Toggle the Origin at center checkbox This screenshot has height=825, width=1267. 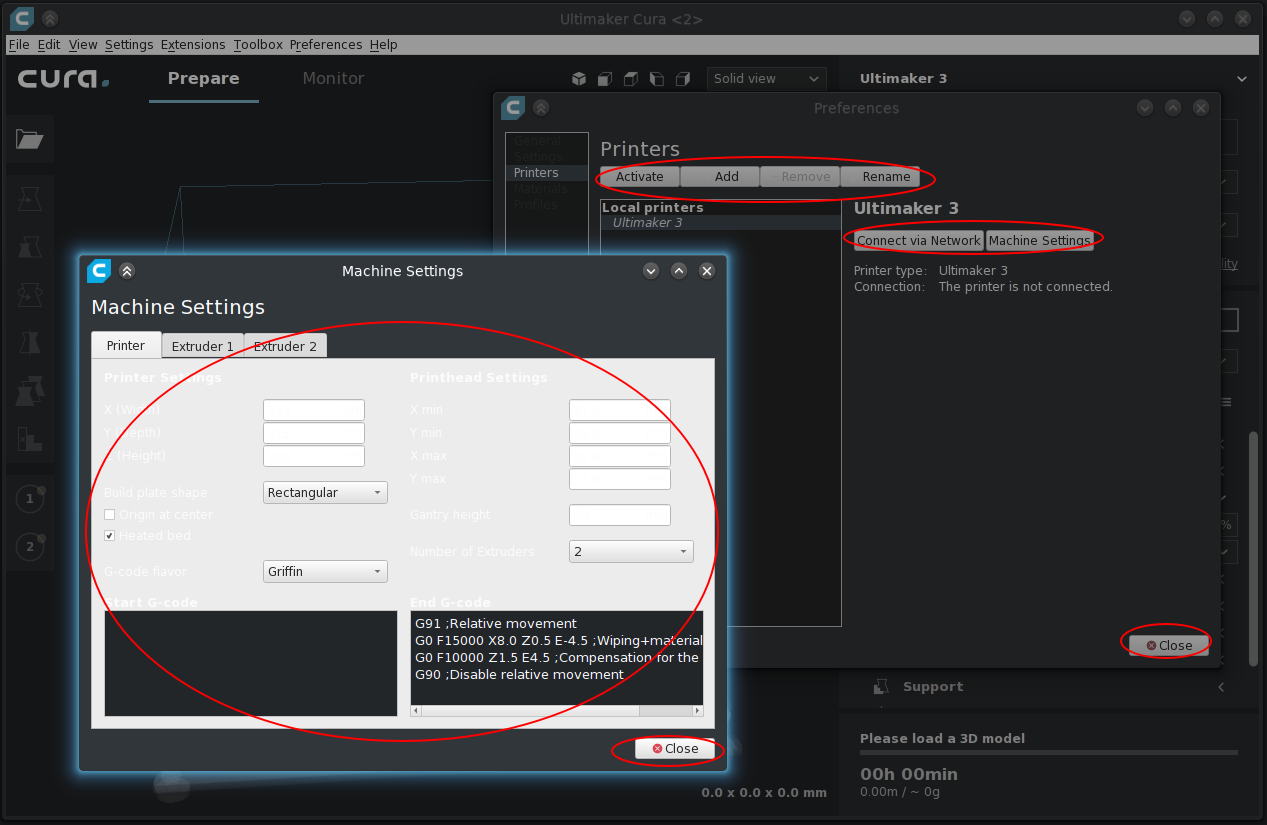110,514
